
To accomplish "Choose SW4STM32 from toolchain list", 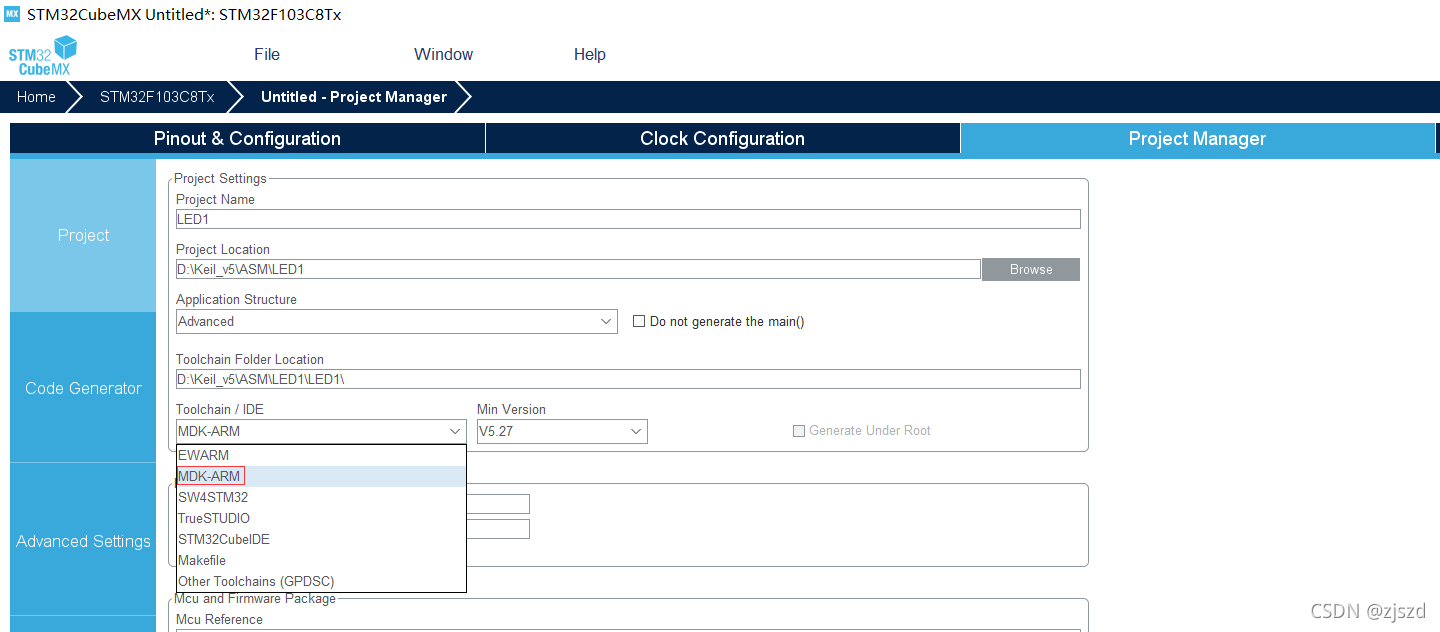I will [x=321, y=497].
